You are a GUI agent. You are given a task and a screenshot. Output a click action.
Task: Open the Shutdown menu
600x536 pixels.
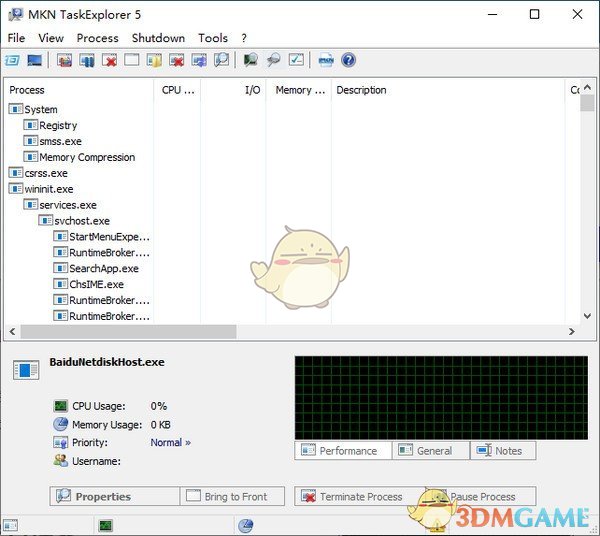pos(158,38)
